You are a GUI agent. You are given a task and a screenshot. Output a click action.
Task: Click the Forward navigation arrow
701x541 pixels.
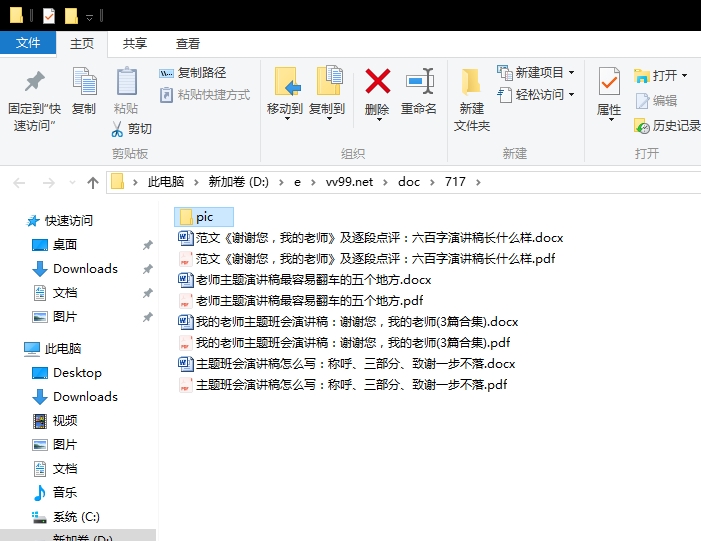coord(48,182)
